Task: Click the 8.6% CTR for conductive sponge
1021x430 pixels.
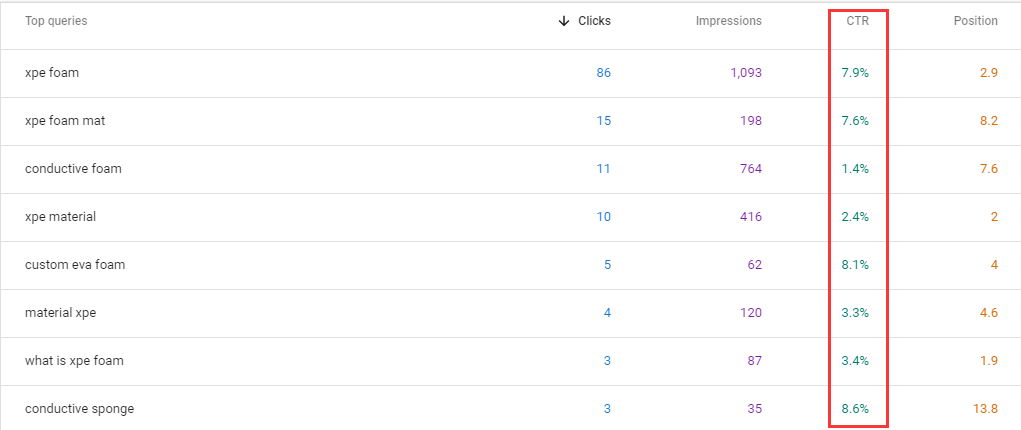Action: pos(855,409)
